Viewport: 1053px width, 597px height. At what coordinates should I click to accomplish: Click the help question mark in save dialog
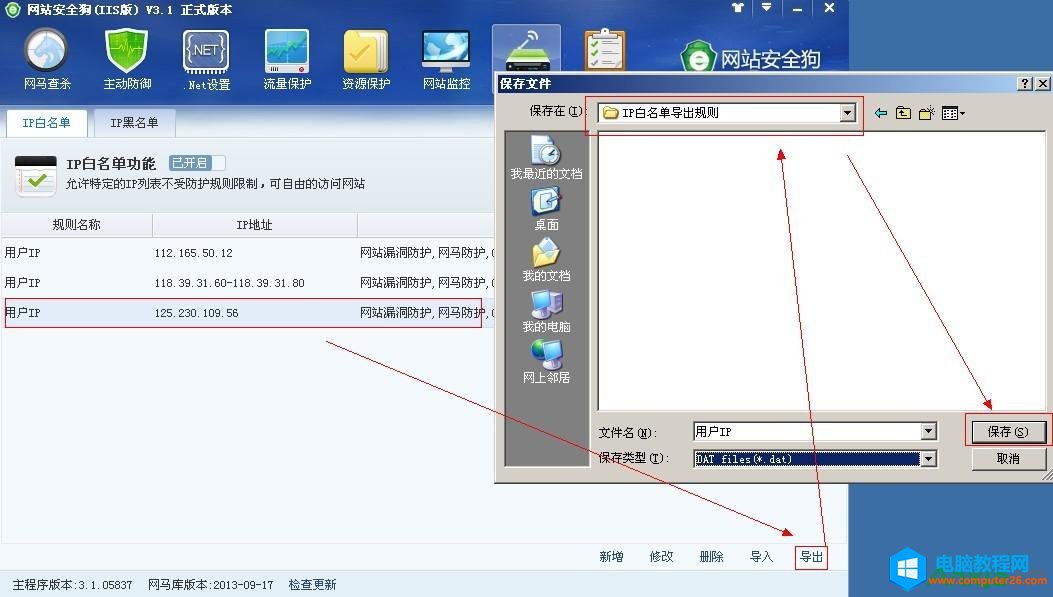[x=1025, y=83]
